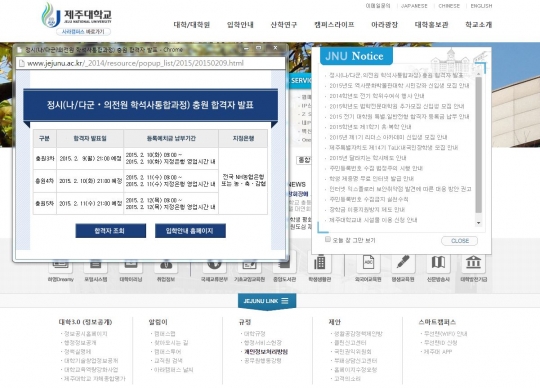Expand the JEJUNU LINK panel
The height and width of the screenshot is (388, 540).
[x=267, y=301]
